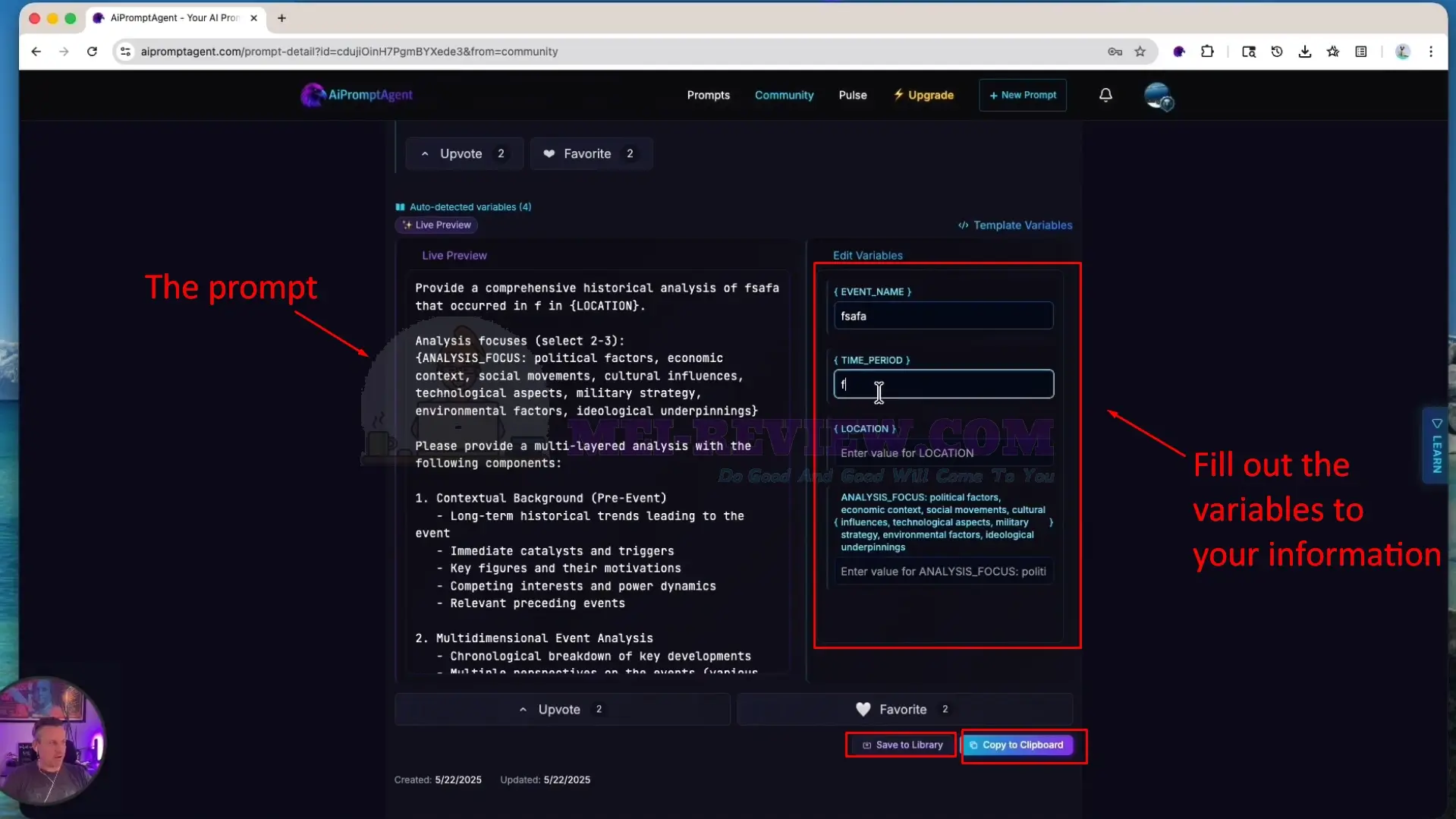Click the TIME_PERIOD input field
This screenshot has width=1456, height=819.
click(x=943, y=384)
